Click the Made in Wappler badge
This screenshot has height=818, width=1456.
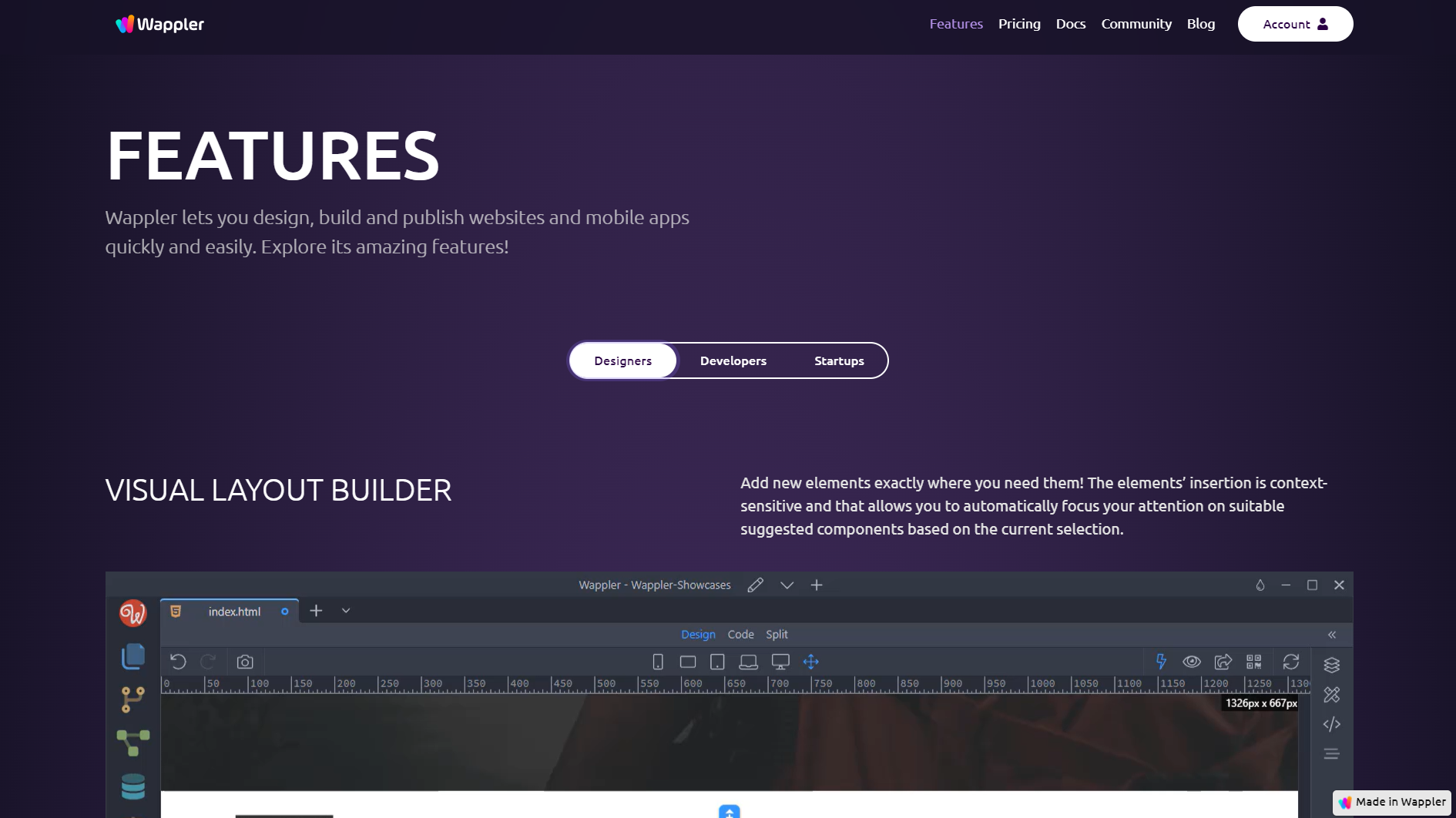tap(1392, 802)
